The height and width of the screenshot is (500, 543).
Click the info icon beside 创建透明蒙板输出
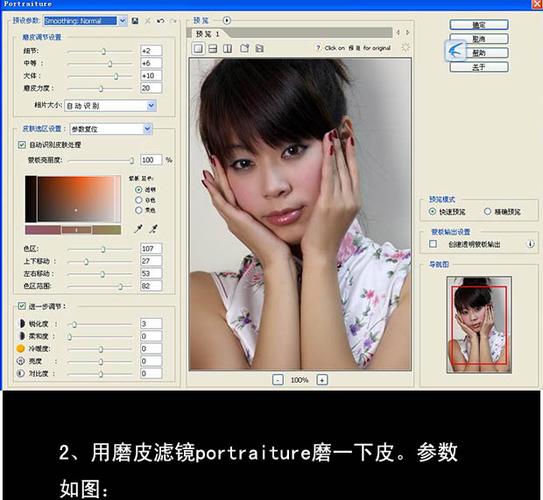[530, 244]
